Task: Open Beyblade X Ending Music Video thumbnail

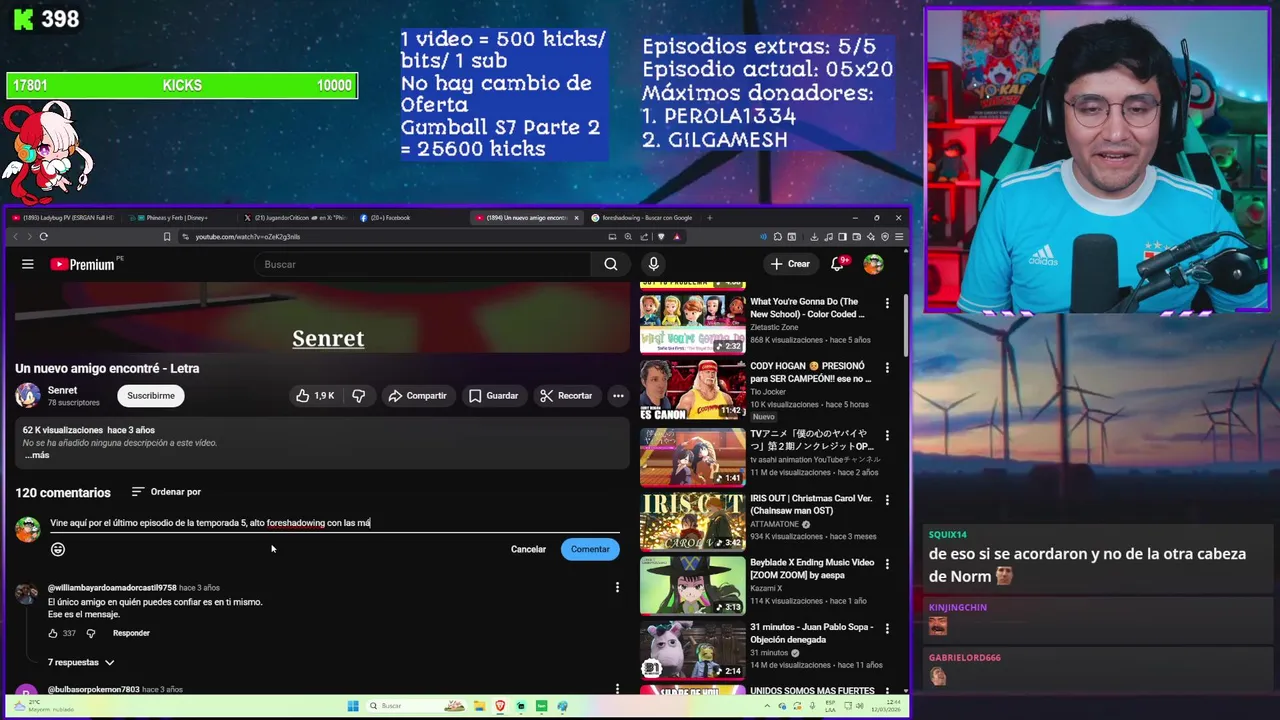Action: click(x=692, y=586)
